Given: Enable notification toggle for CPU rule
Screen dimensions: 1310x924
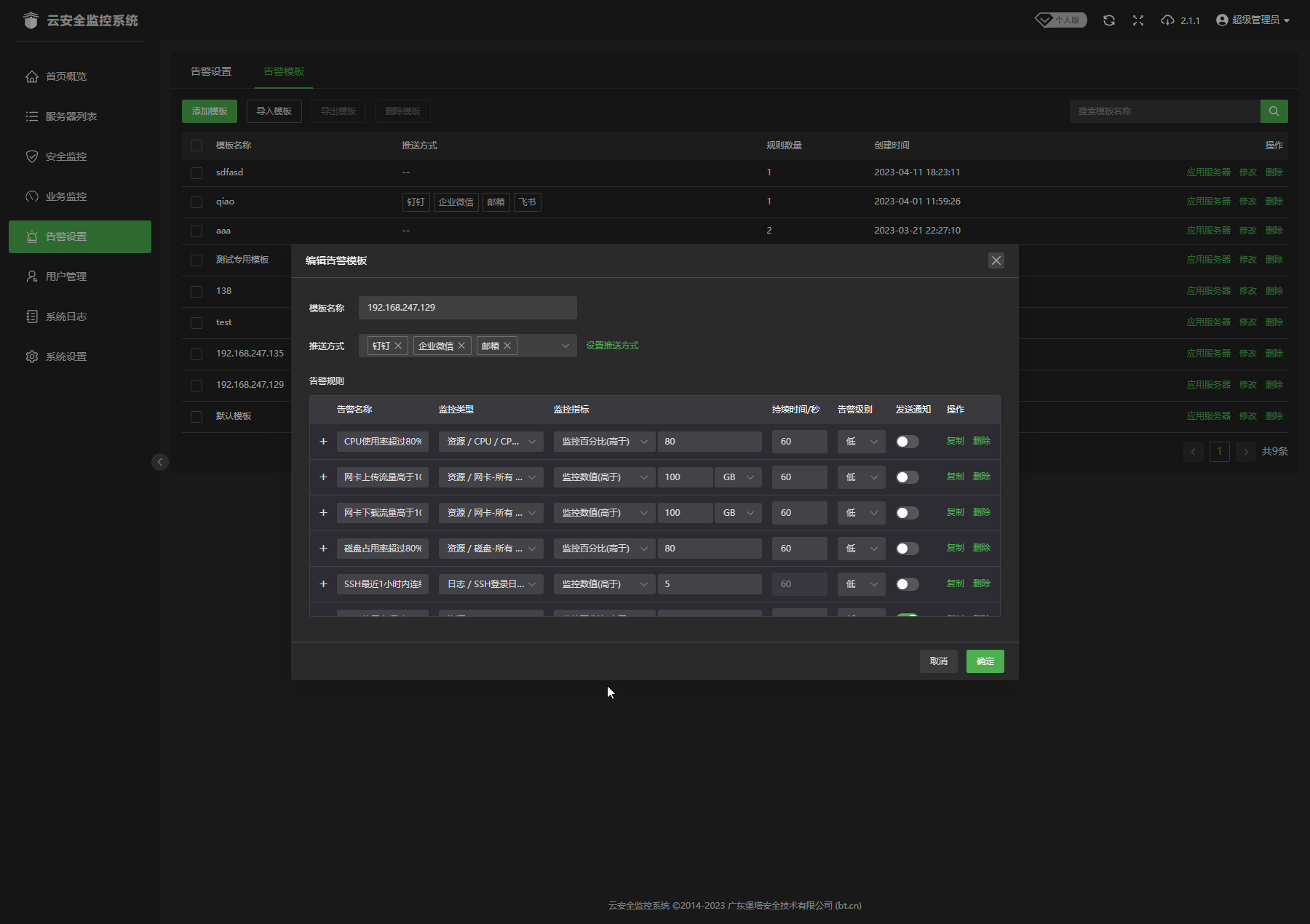Looking at the screenshot, I should [x=907, y=442].
